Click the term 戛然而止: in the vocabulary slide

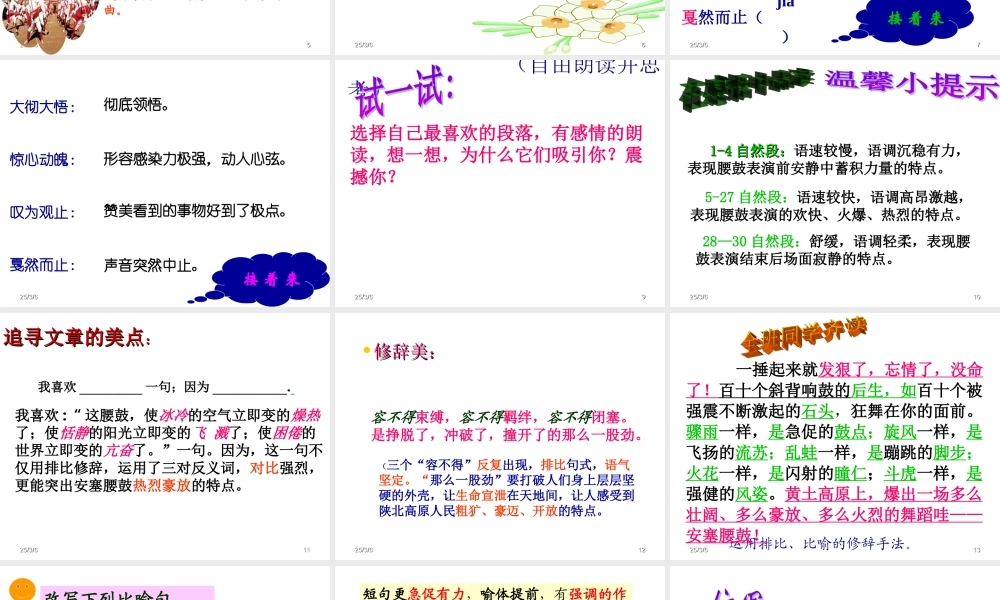pos(42,265)
